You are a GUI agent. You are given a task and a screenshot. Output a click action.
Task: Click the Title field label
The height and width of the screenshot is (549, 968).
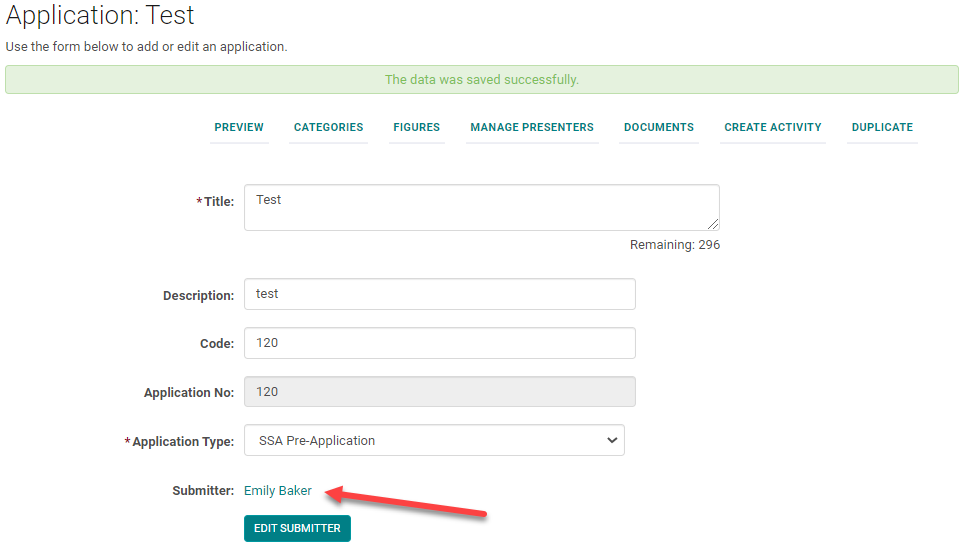[218, 202]
